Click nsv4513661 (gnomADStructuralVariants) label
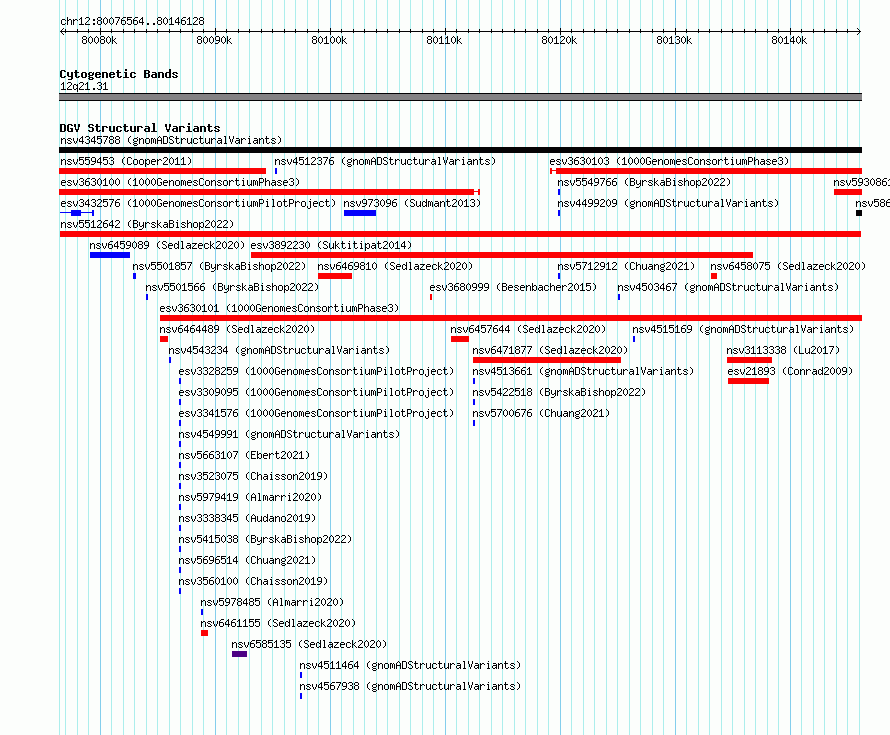 click(583, 371)
